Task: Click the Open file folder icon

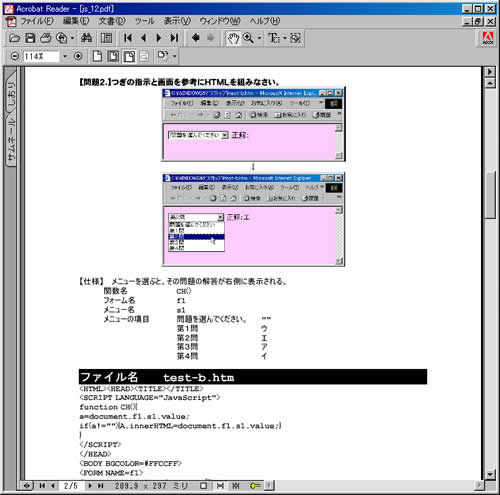Action: (x=14, y=38)
